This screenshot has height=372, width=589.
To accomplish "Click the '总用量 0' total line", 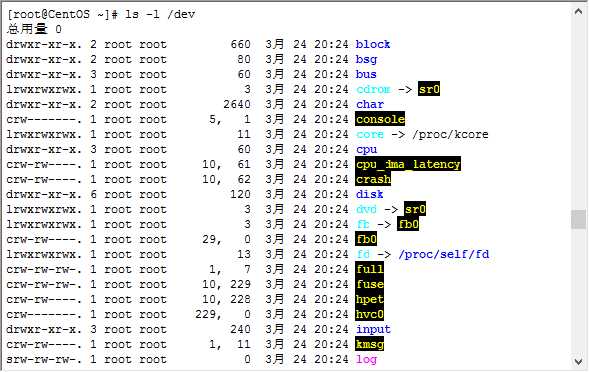I will (34, 29).
